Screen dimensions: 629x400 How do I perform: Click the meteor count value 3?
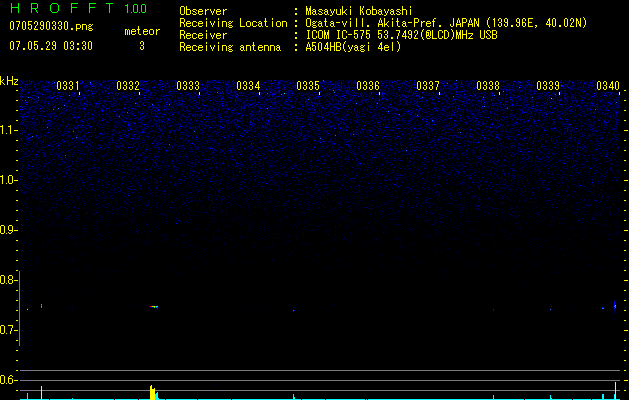[x=142, y=46]
